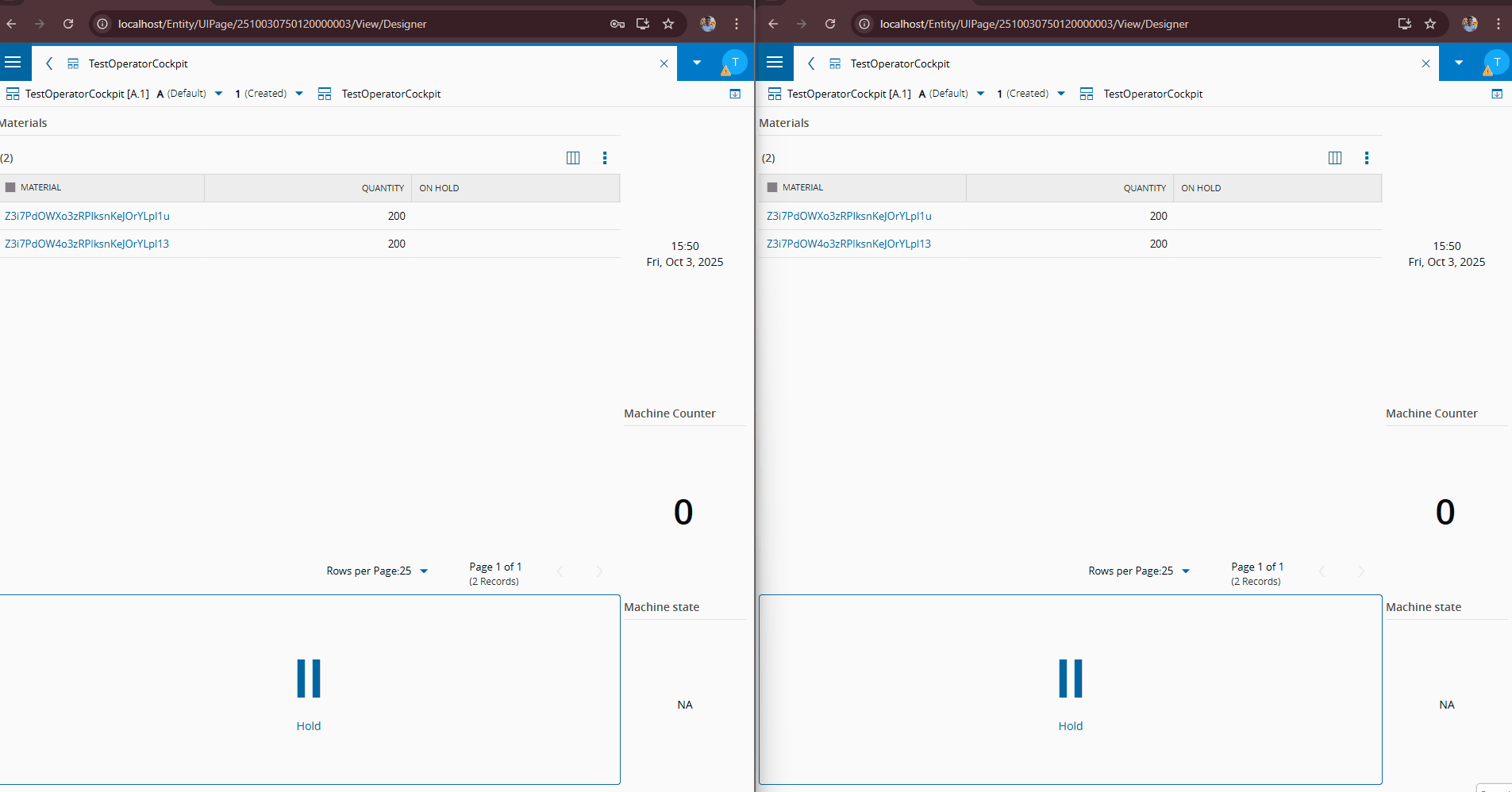Viewport: 1512px width, 792px height.
Task: Select the checkbox in the MATERIAL column header
Action: [x=10, y=186]
